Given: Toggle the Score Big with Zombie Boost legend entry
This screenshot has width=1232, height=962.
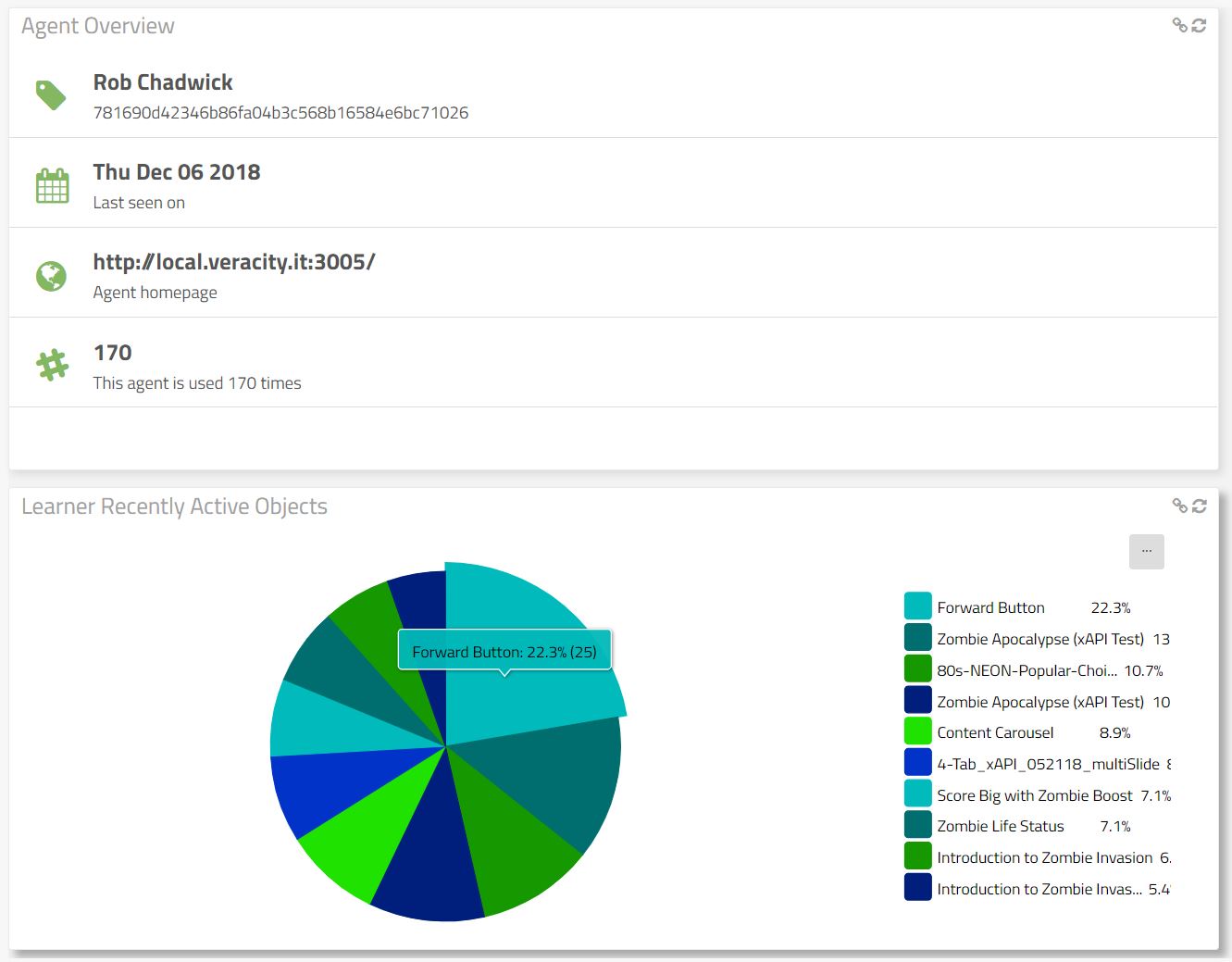Looking at the screenshot, I should pyautogui.click(x=1034, y=795).
